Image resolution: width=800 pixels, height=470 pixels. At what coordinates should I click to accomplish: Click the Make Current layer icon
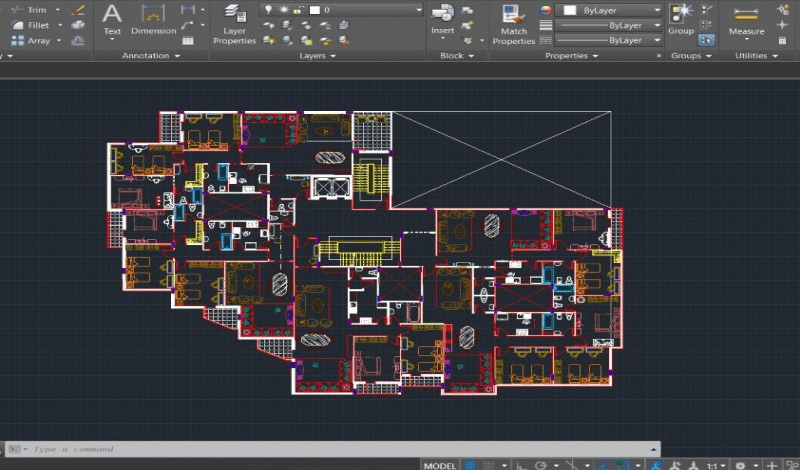coord(344,25)
